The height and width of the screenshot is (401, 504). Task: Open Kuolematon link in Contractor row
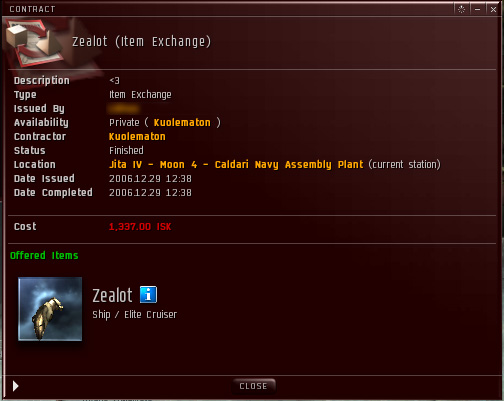coord(137,136)
